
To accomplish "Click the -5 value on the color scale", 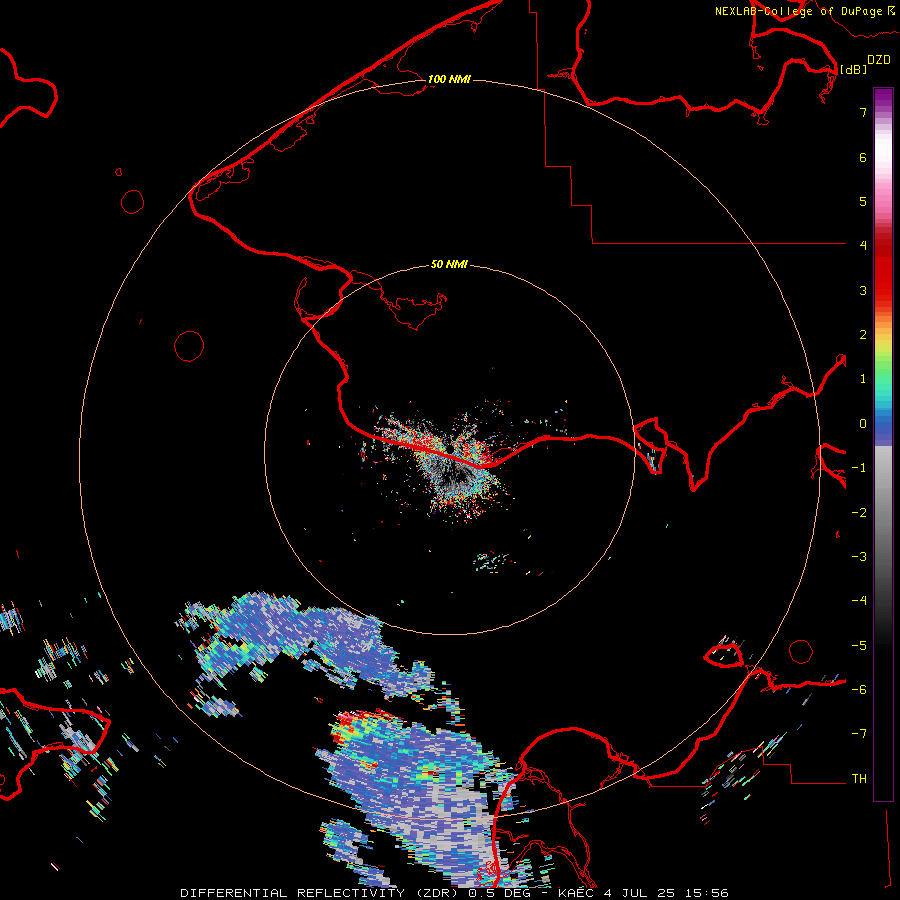I will (859, 646).
